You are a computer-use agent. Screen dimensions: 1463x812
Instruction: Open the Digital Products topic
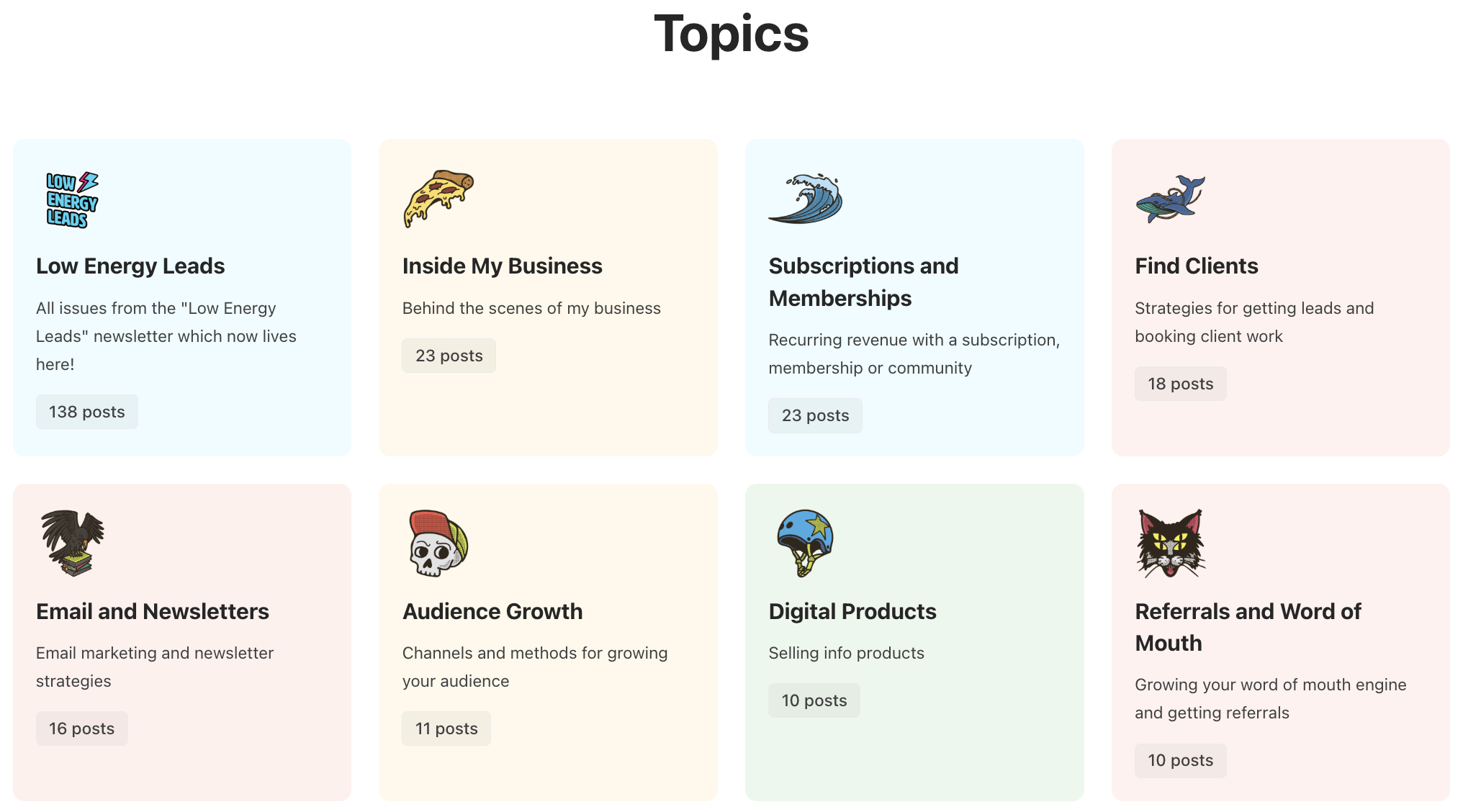coord(852,611)
